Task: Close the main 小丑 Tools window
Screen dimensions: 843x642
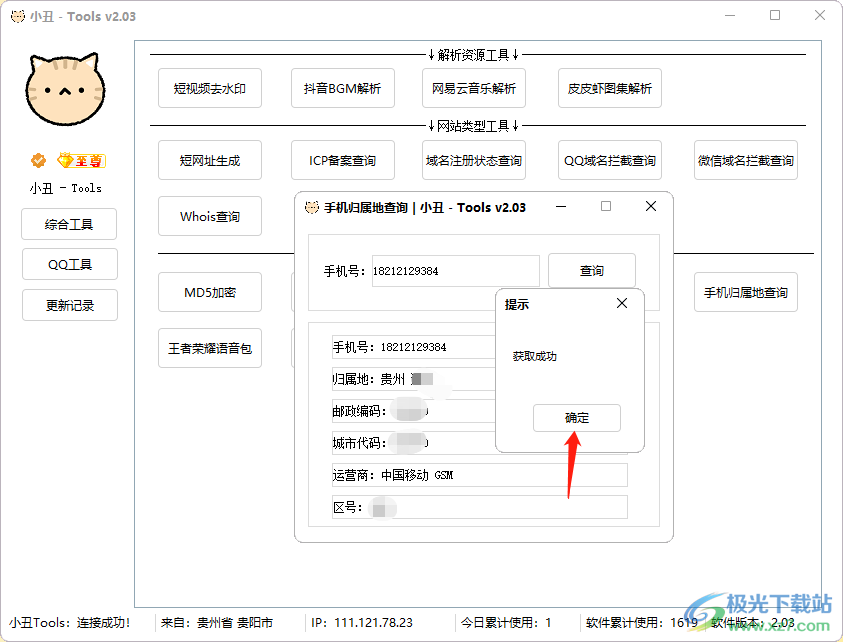Action: click(x=820, y=16)
